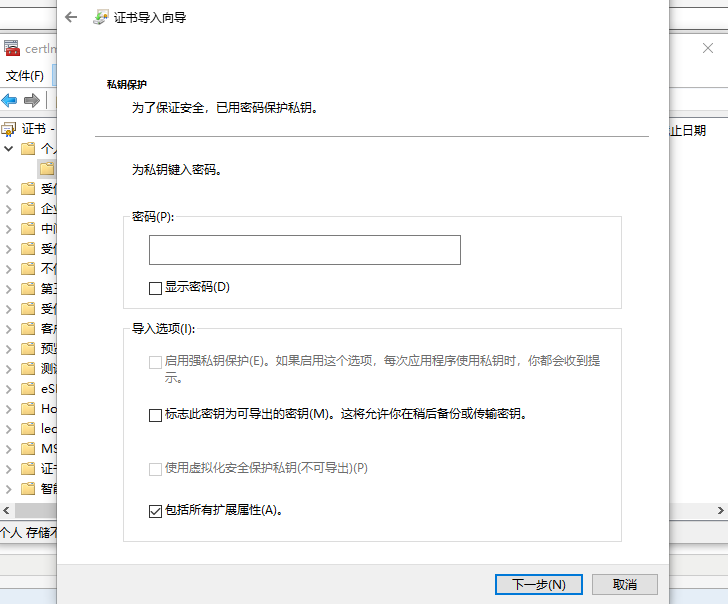Click the 密码(P) input field
The height and width of the screenshot is (604, 728).
click(305, 250)
